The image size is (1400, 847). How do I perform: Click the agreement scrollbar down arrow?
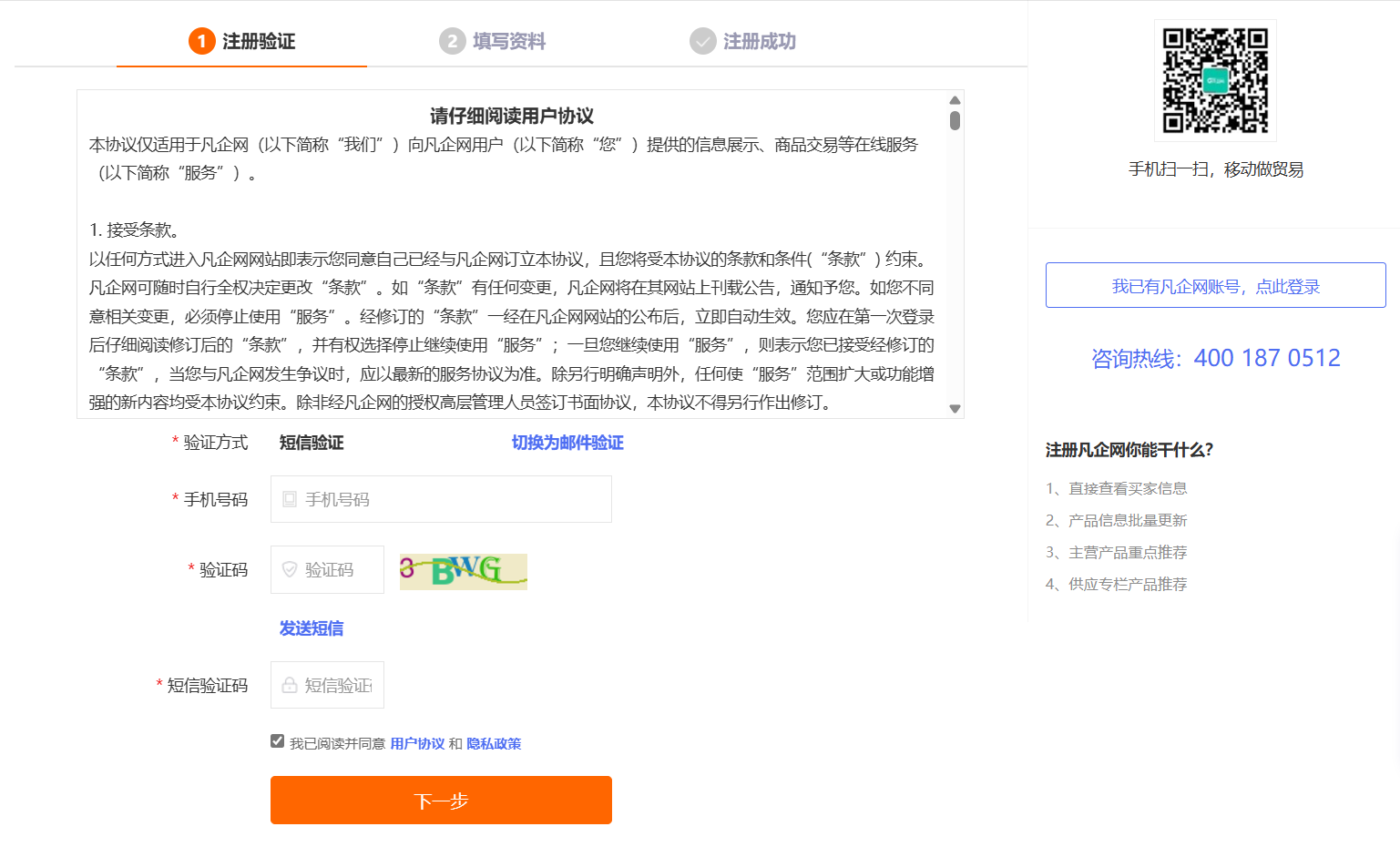point(955,409)
